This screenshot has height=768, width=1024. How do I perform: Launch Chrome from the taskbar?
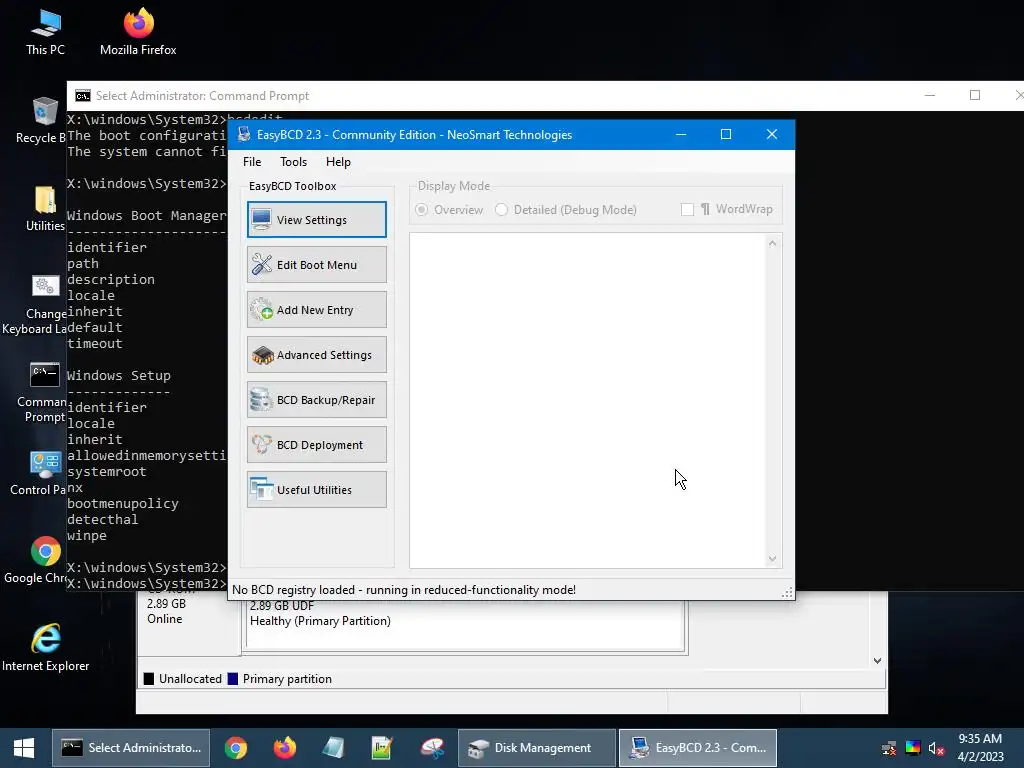(236, 748)
